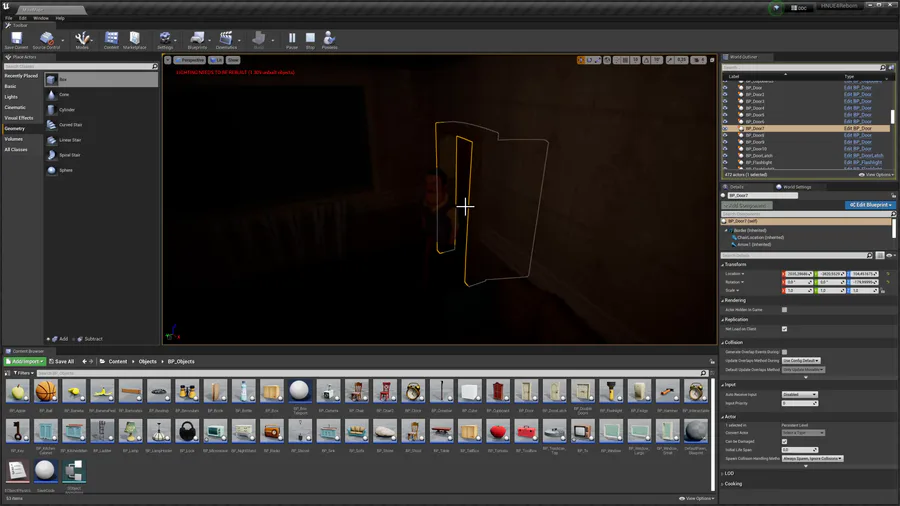The height and width of the screenshot is (506, 900).
Task: Click the navigate back arrow in Content Browser
Action: (84, 361)
